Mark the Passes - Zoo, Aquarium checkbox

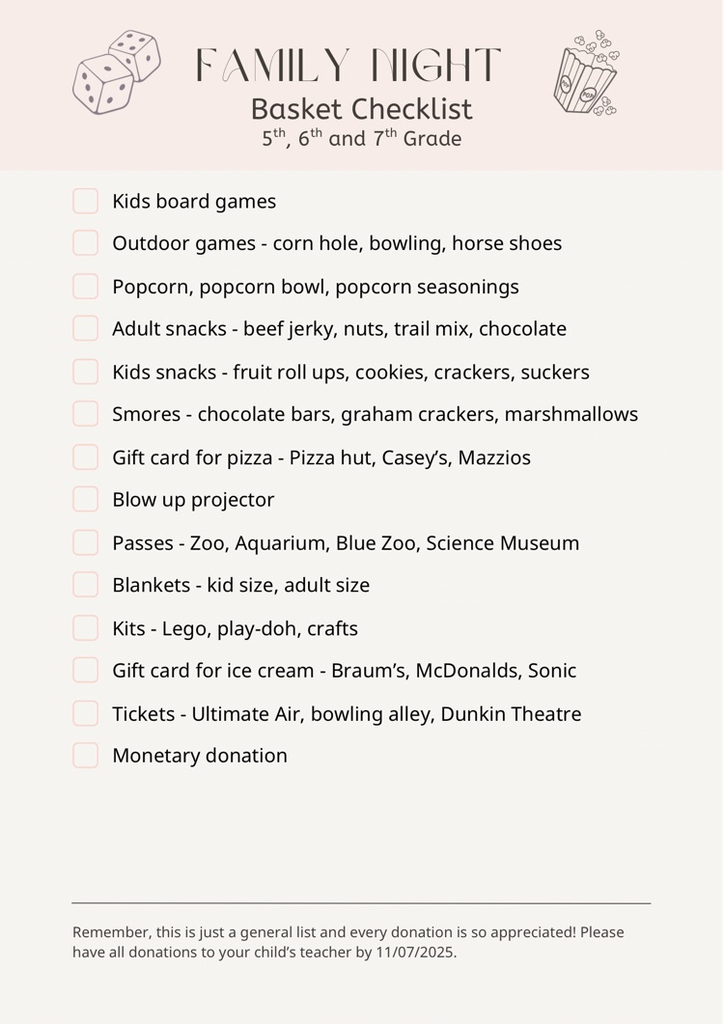pyautogui.click(x=85, y=543)
